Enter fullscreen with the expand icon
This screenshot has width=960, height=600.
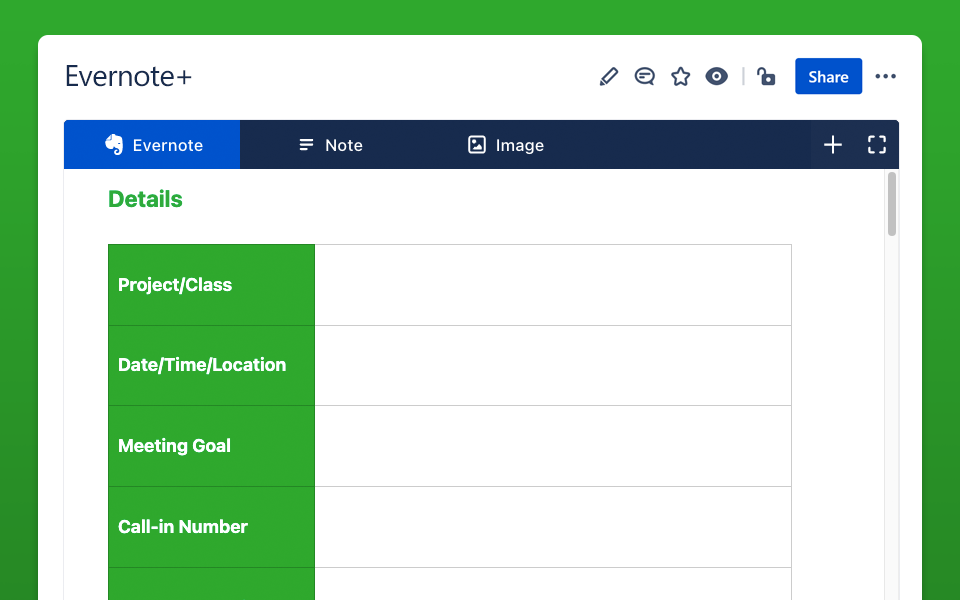877,145
